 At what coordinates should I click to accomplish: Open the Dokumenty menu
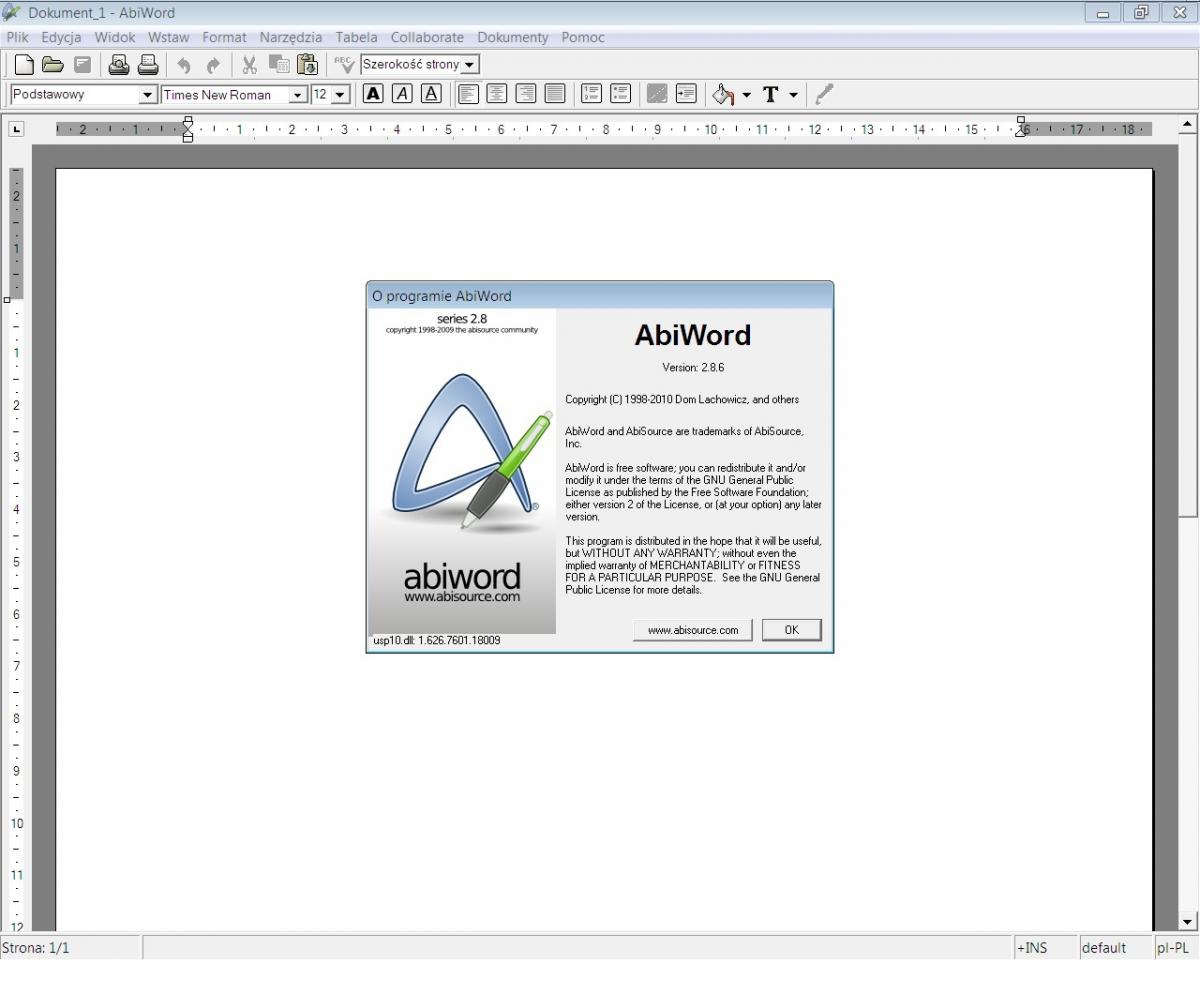pyautogui.click(x=513, y=37)
